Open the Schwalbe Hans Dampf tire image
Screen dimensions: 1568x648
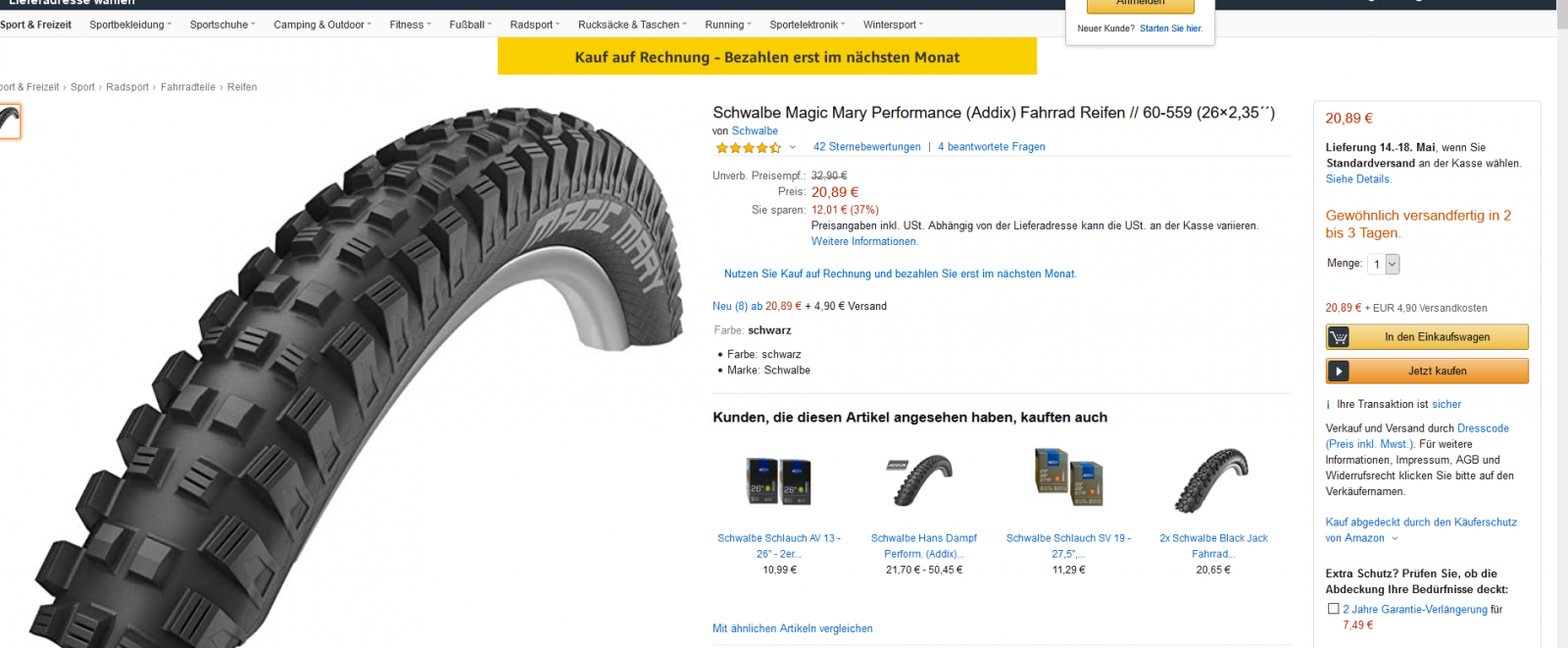point(923,480)
